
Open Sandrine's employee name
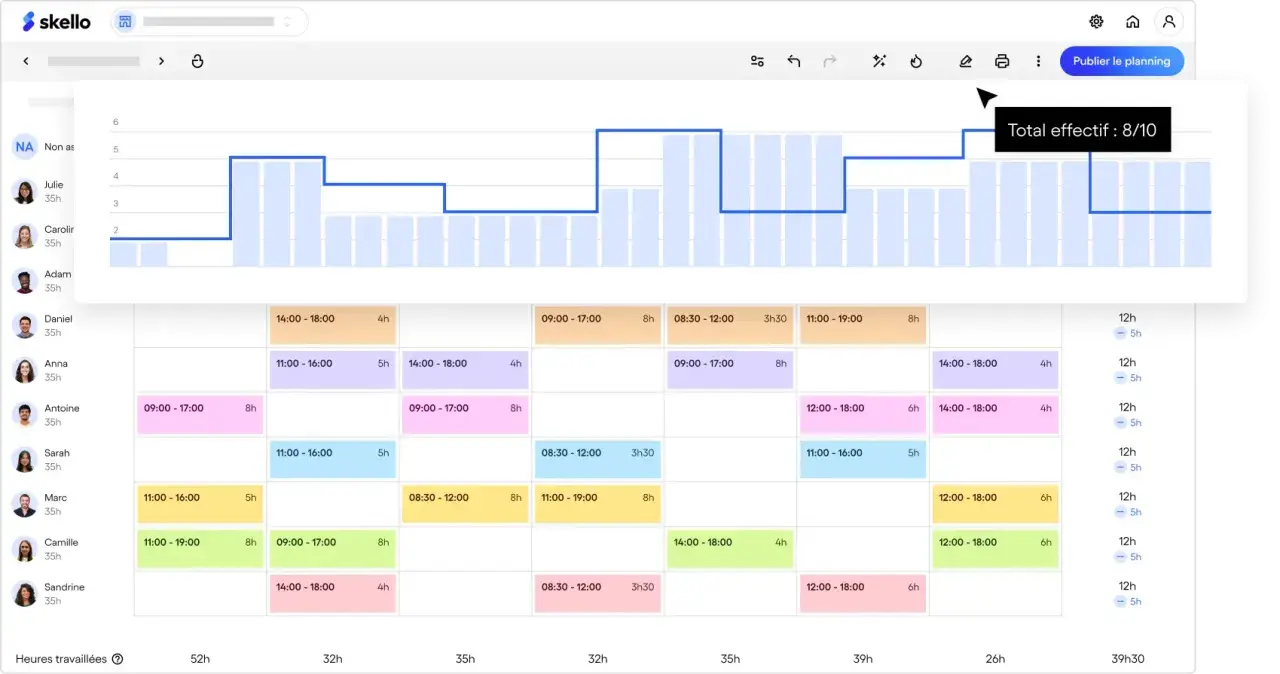point(64,587)
